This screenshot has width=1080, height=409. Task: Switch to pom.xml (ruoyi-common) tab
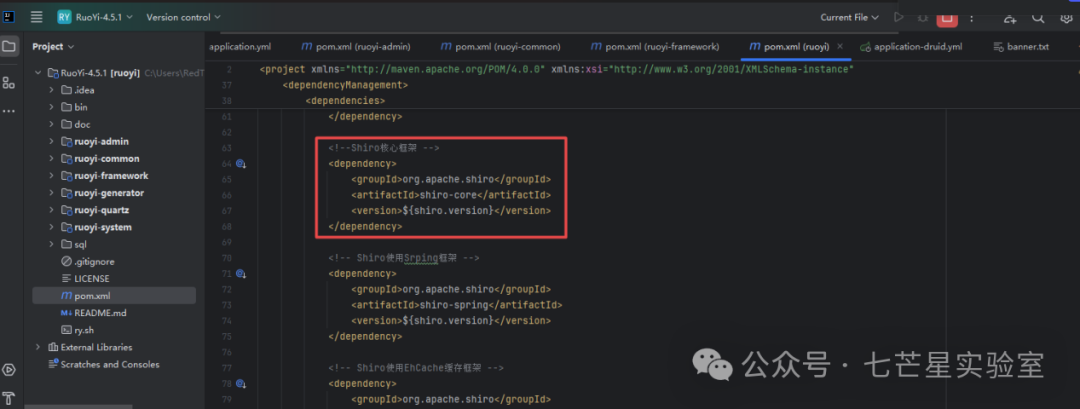[501, 47]
